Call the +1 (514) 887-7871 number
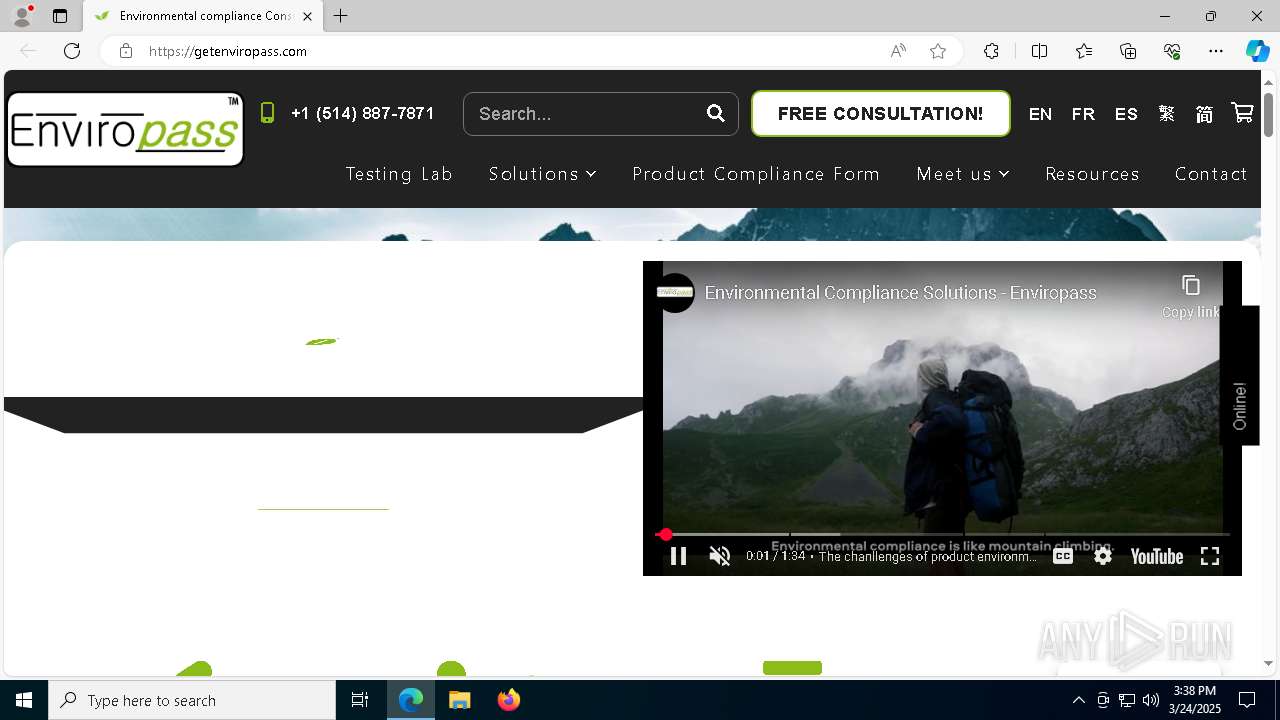The height and width of the screenshot is (720, 1280). pos(363,113)
